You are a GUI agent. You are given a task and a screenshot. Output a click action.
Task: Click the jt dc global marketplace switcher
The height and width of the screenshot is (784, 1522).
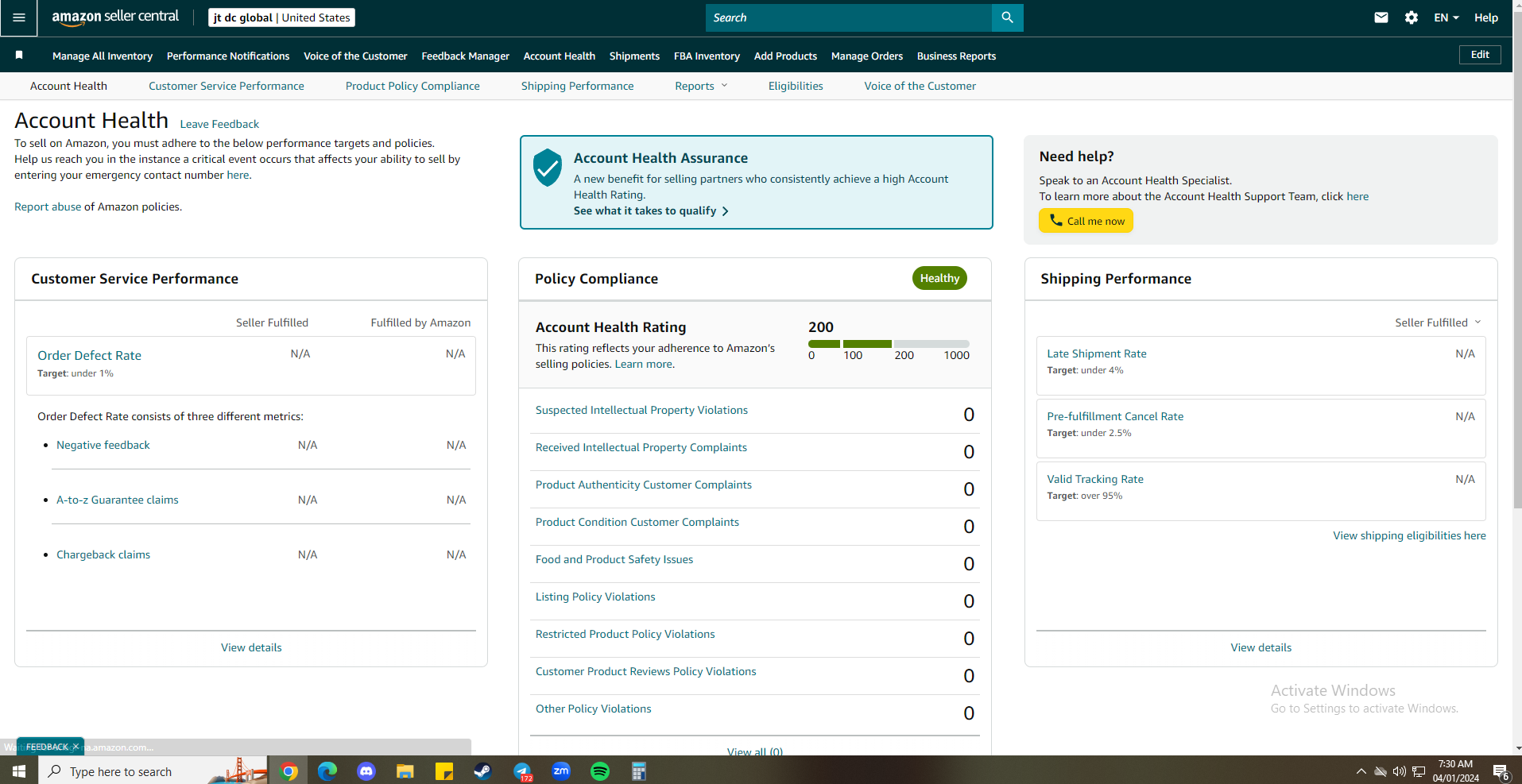[x=281, y=17]
